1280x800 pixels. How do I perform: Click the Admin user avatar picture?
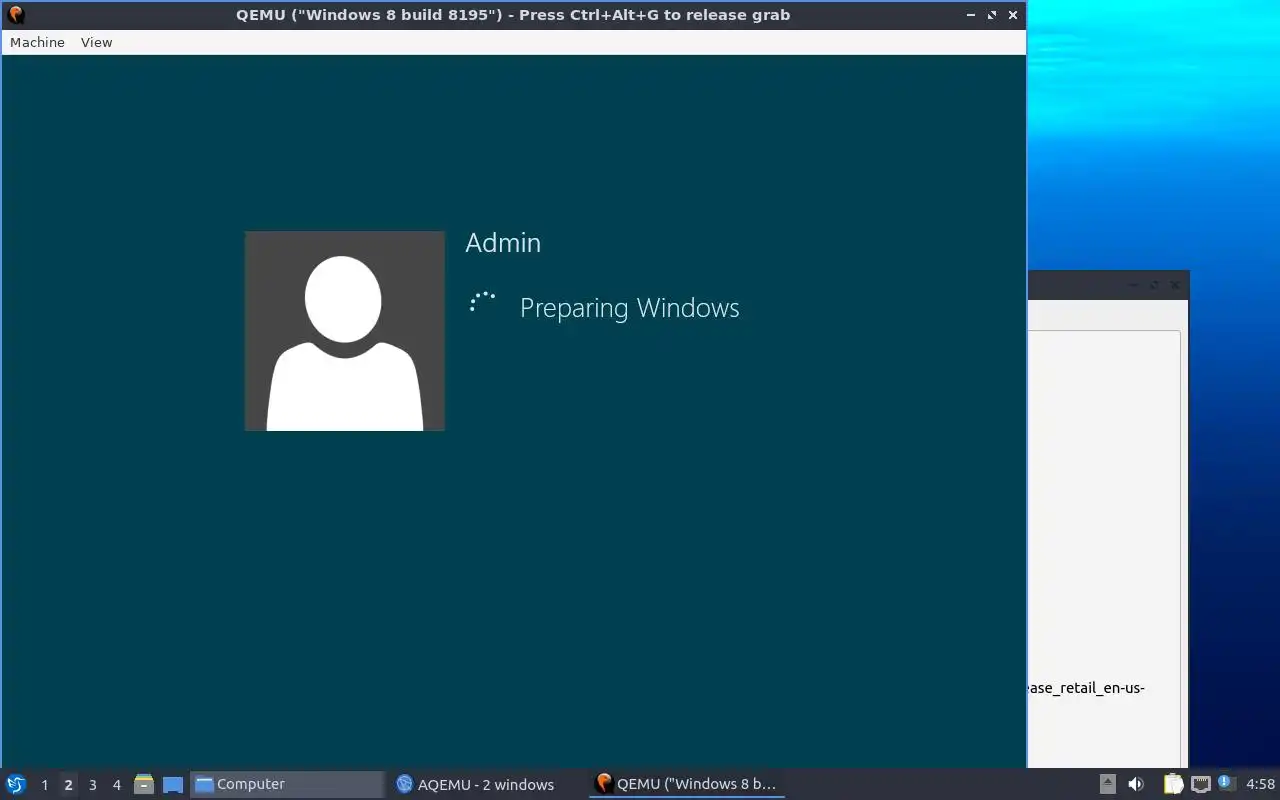[345, 331]
